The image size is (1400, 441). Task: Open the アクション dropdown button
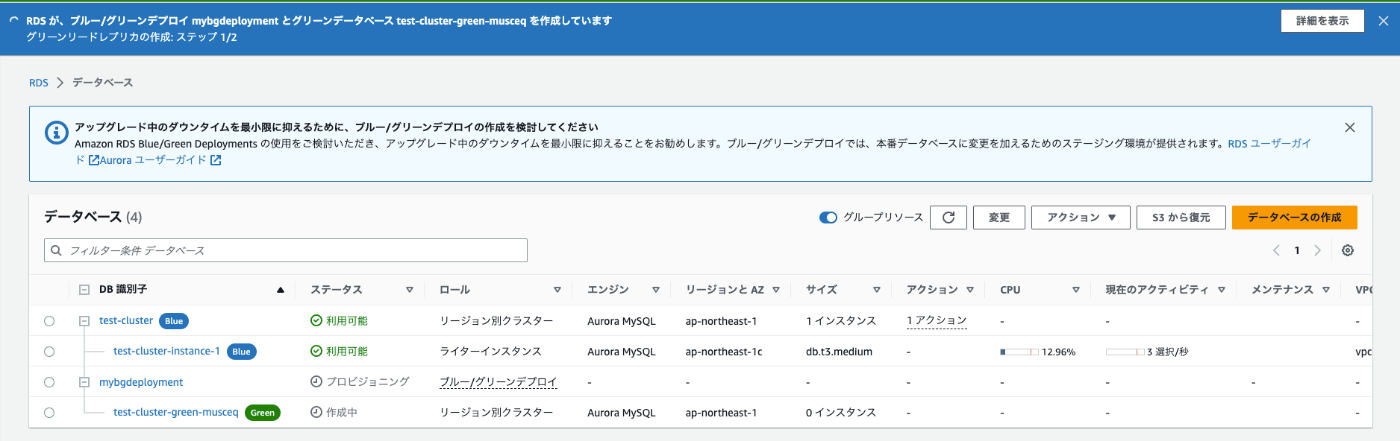point(1081,217)
